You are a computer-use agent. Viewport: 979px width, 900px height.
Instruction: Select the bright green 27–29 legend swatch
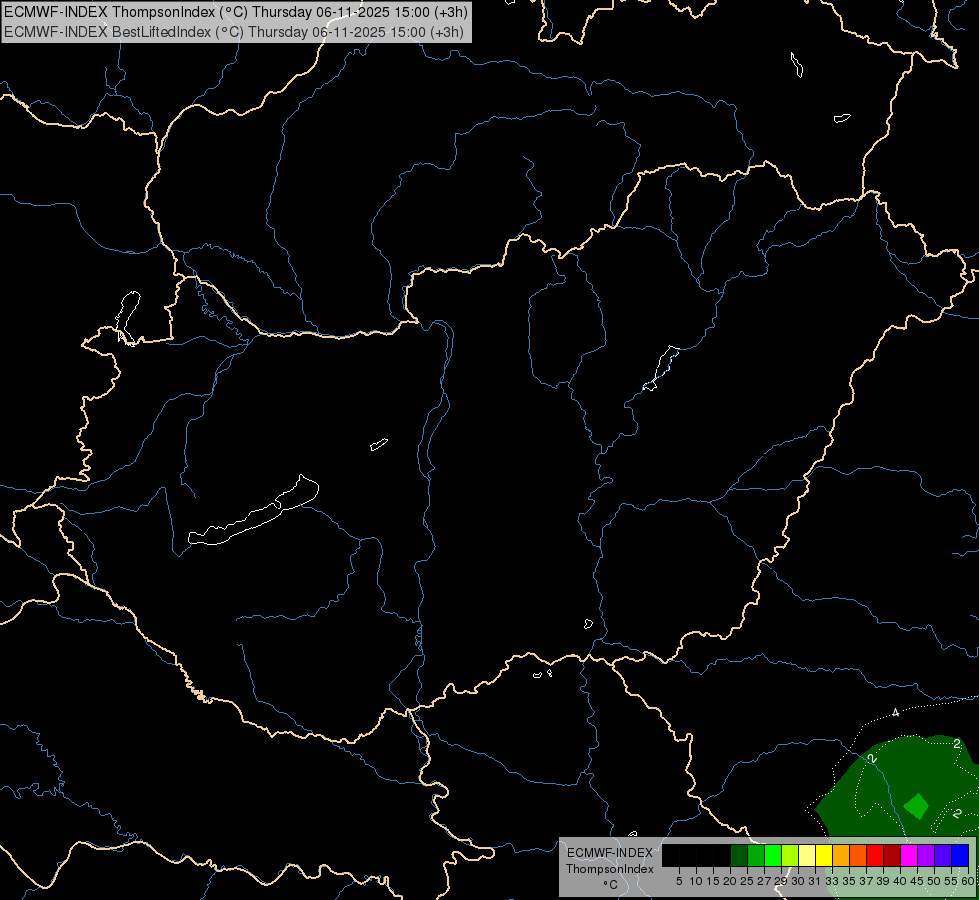[773, 855]
